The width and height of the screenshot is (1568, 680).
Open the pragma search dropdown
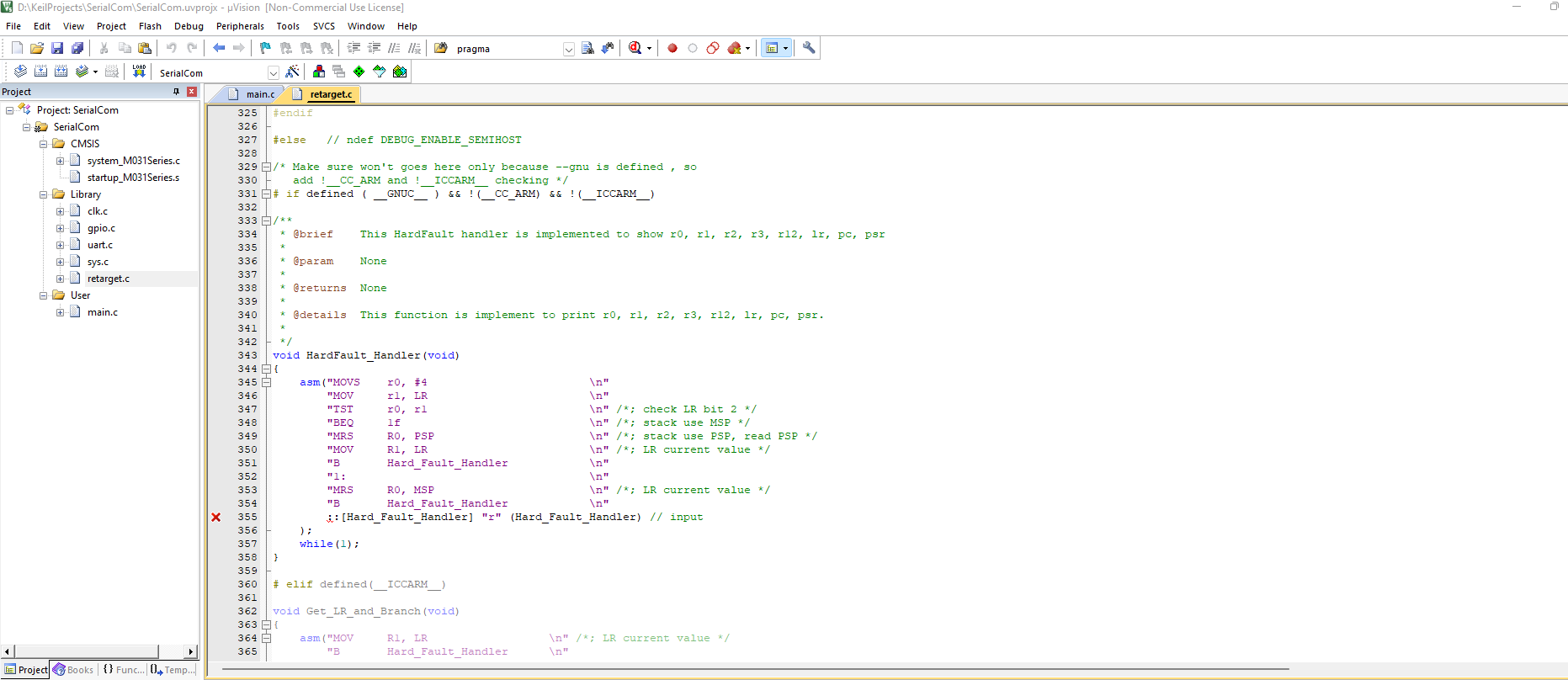click(569, 49)
